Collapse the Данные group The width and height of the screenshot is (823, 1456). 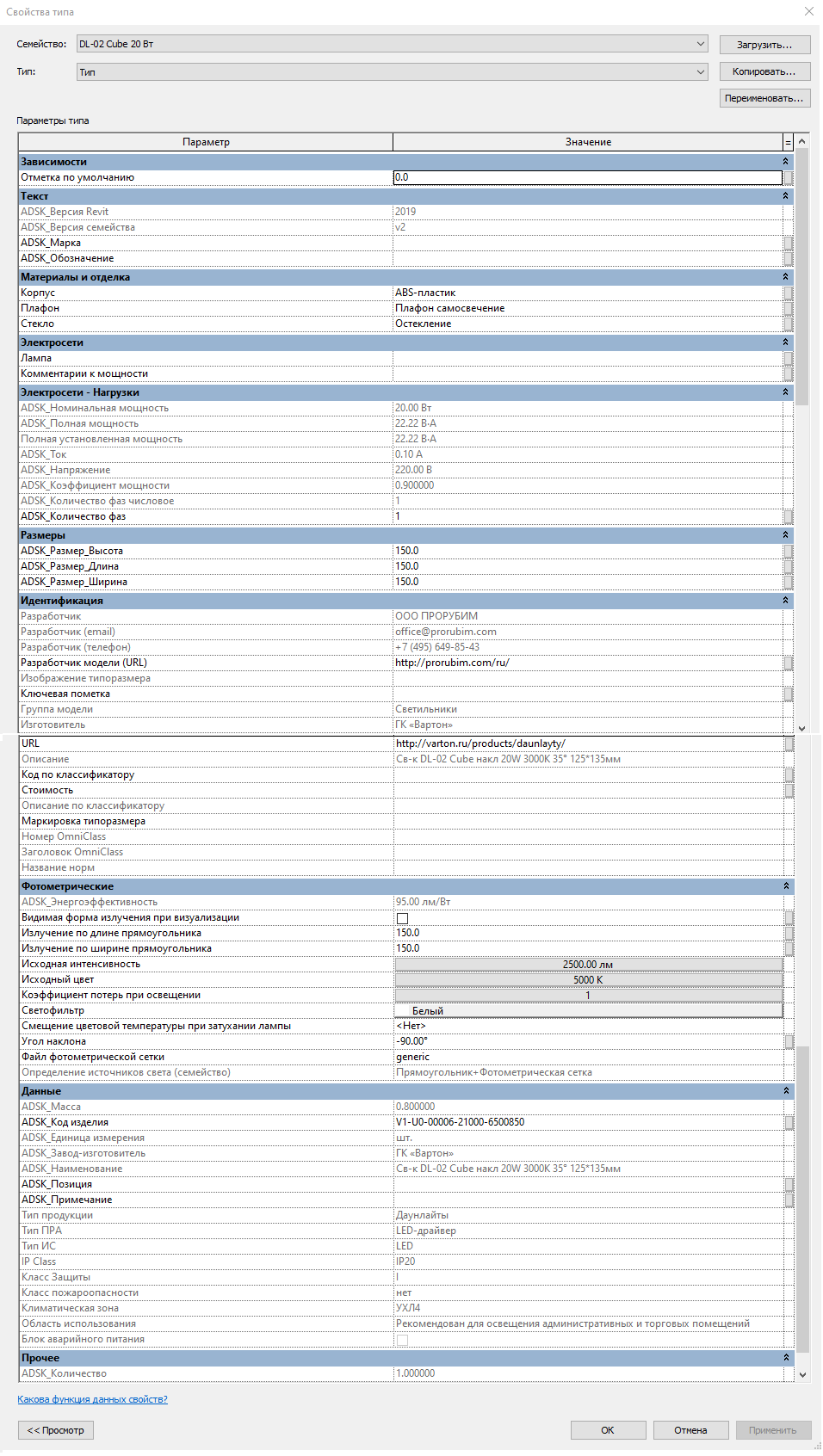pyautogui.click(x=786, y=1091)
